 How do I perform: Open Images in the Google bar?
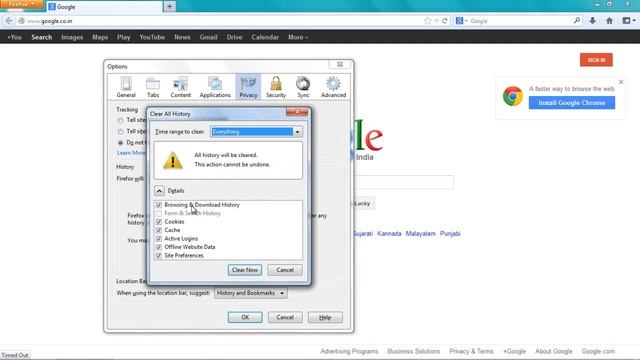tap(72, 37)
